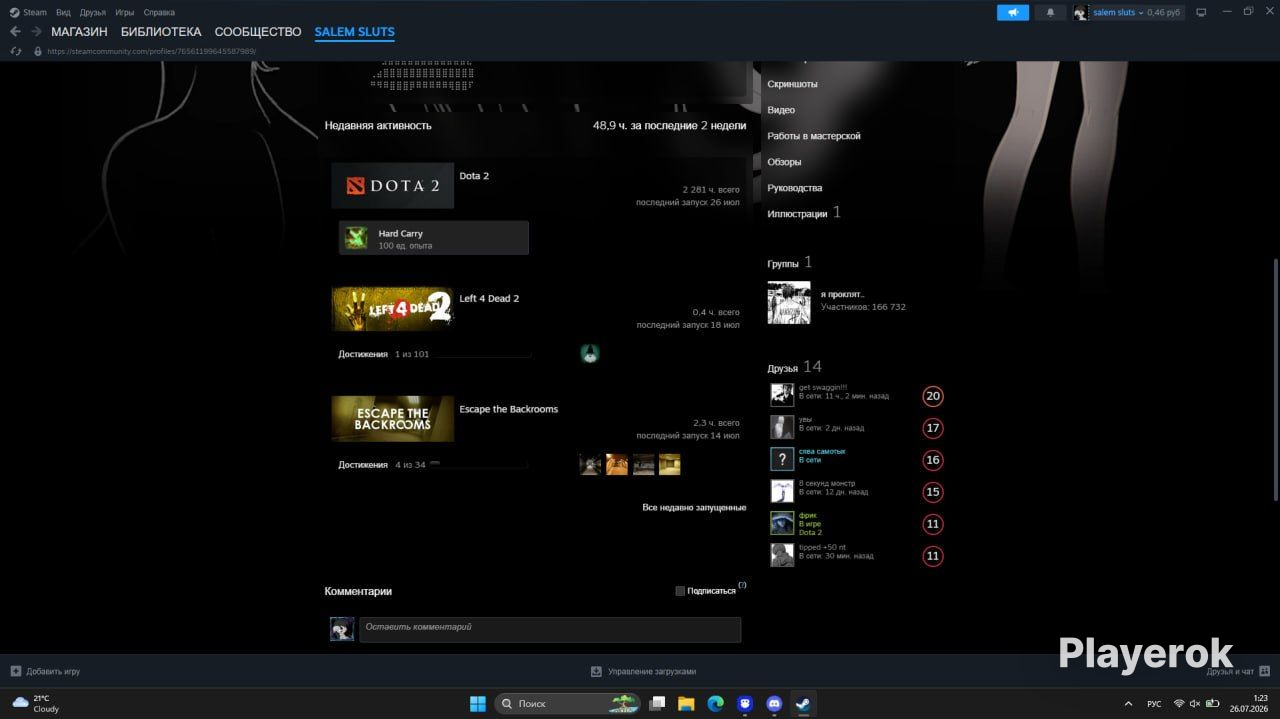Open friend get swaggin!!! avatar

[782, 395]
